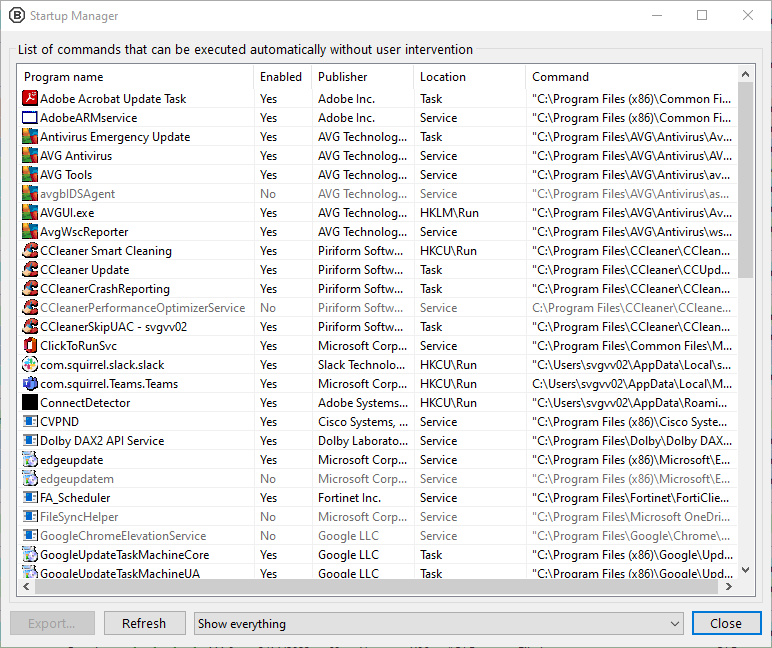772x648 pixels.
Task: Click Google LLC publisher in GoogleChromeElevationService row
Action: [349, 536]
